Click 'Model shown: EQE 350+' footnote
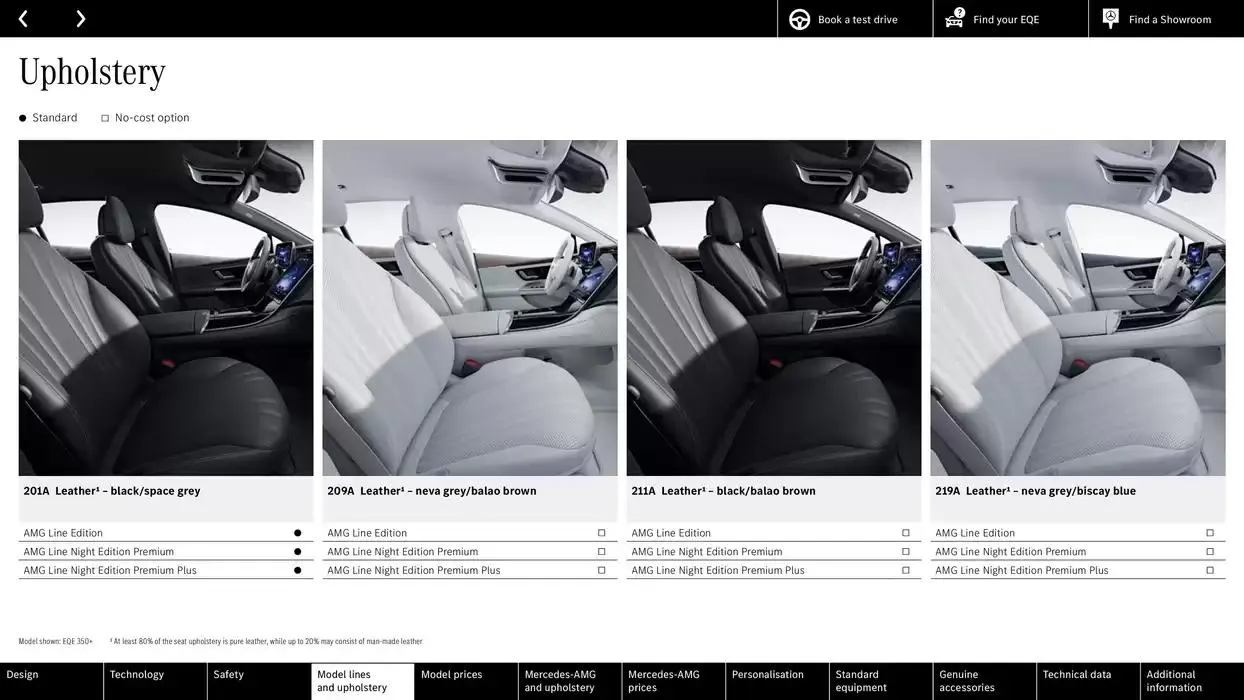1244x700 pixels. click(x=55, y=642)
